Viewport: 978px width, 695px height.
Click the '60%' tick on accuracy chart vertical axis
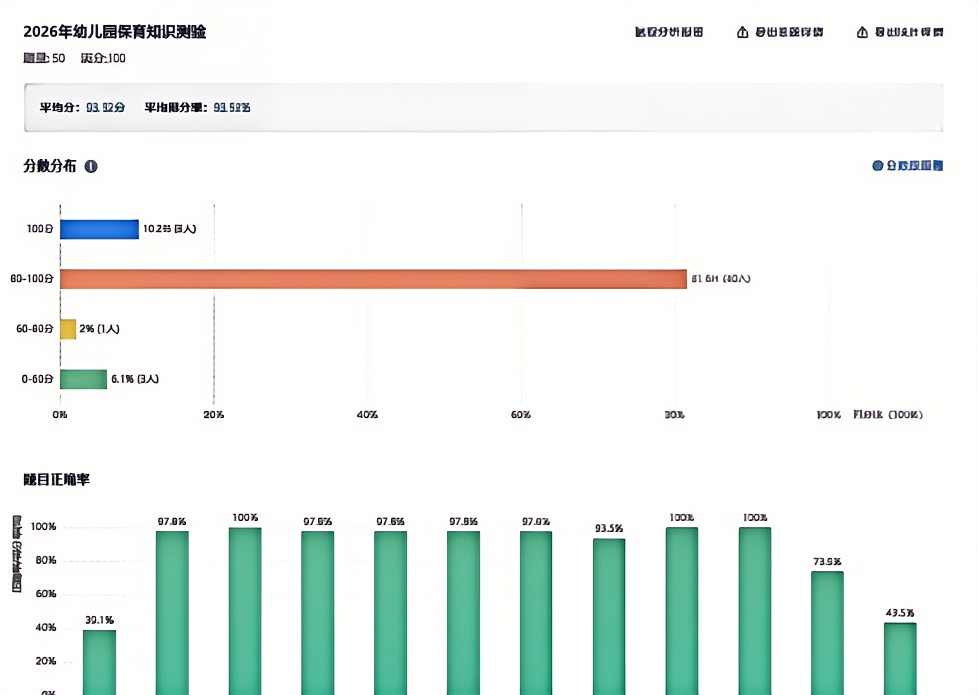click(x=46, y=594)
